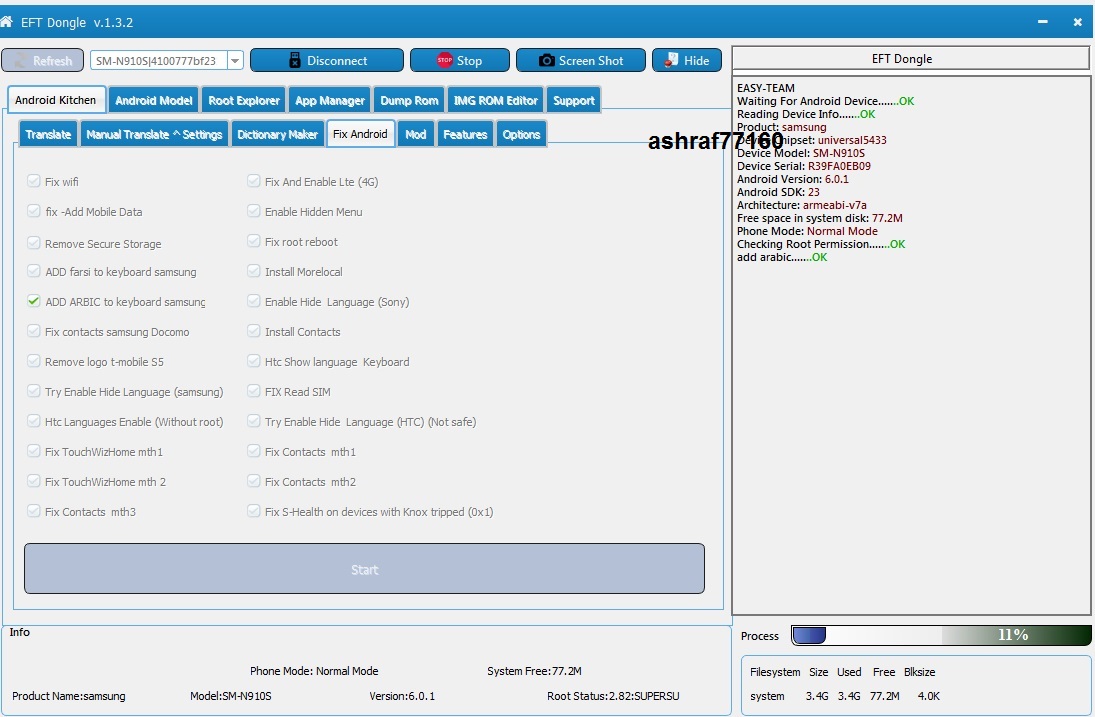Toggle Install Contacts checkbox
The height and width of the screenshot is (717, 1095).
(253, 331)
